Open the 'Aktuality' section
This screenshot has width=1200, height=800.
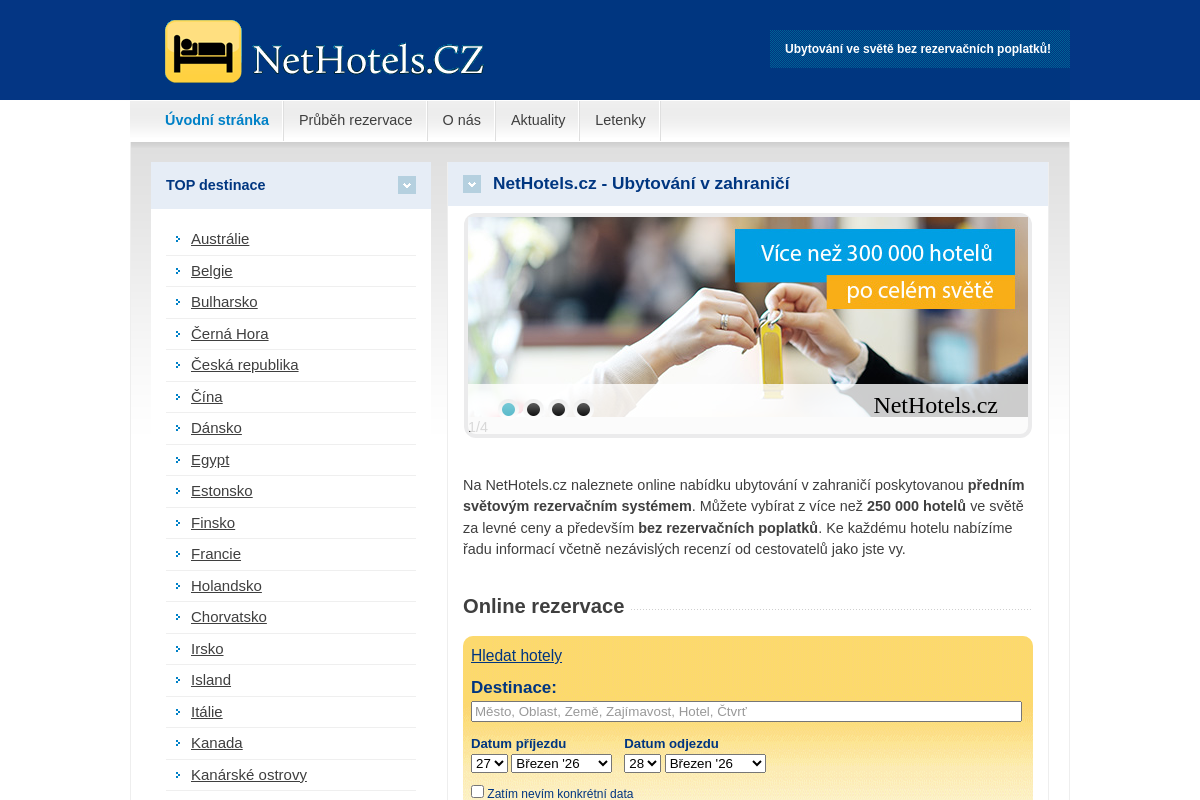coord(537,120)
